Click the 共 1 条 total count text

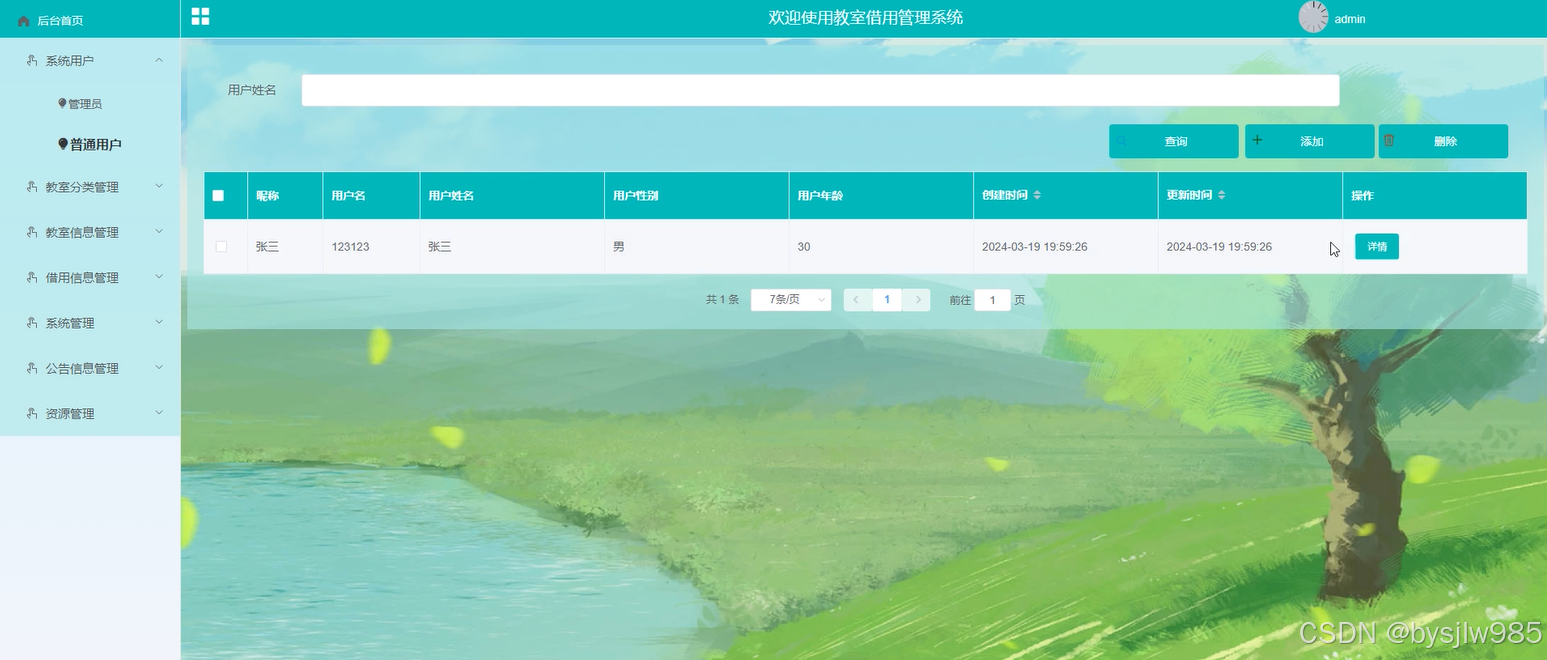click(722, 299)
